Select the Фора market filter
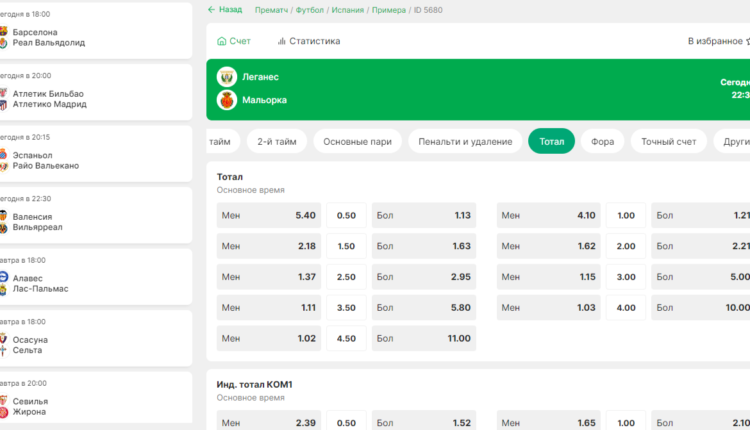Screen dimensions: 750x430 (x=602, y=142)
